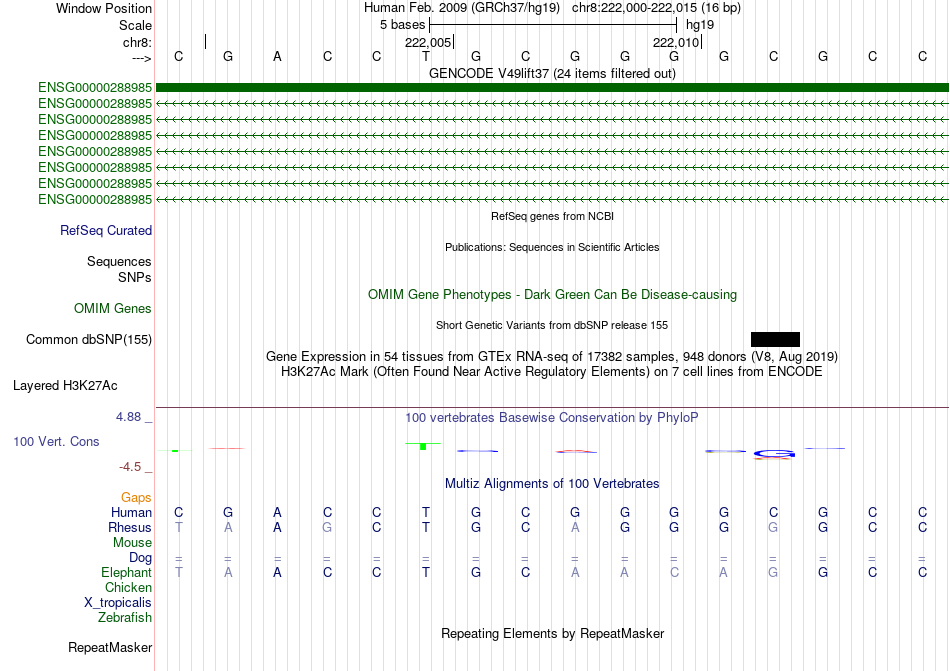Click Short Genetic Variants from dbSNP title

552,325
